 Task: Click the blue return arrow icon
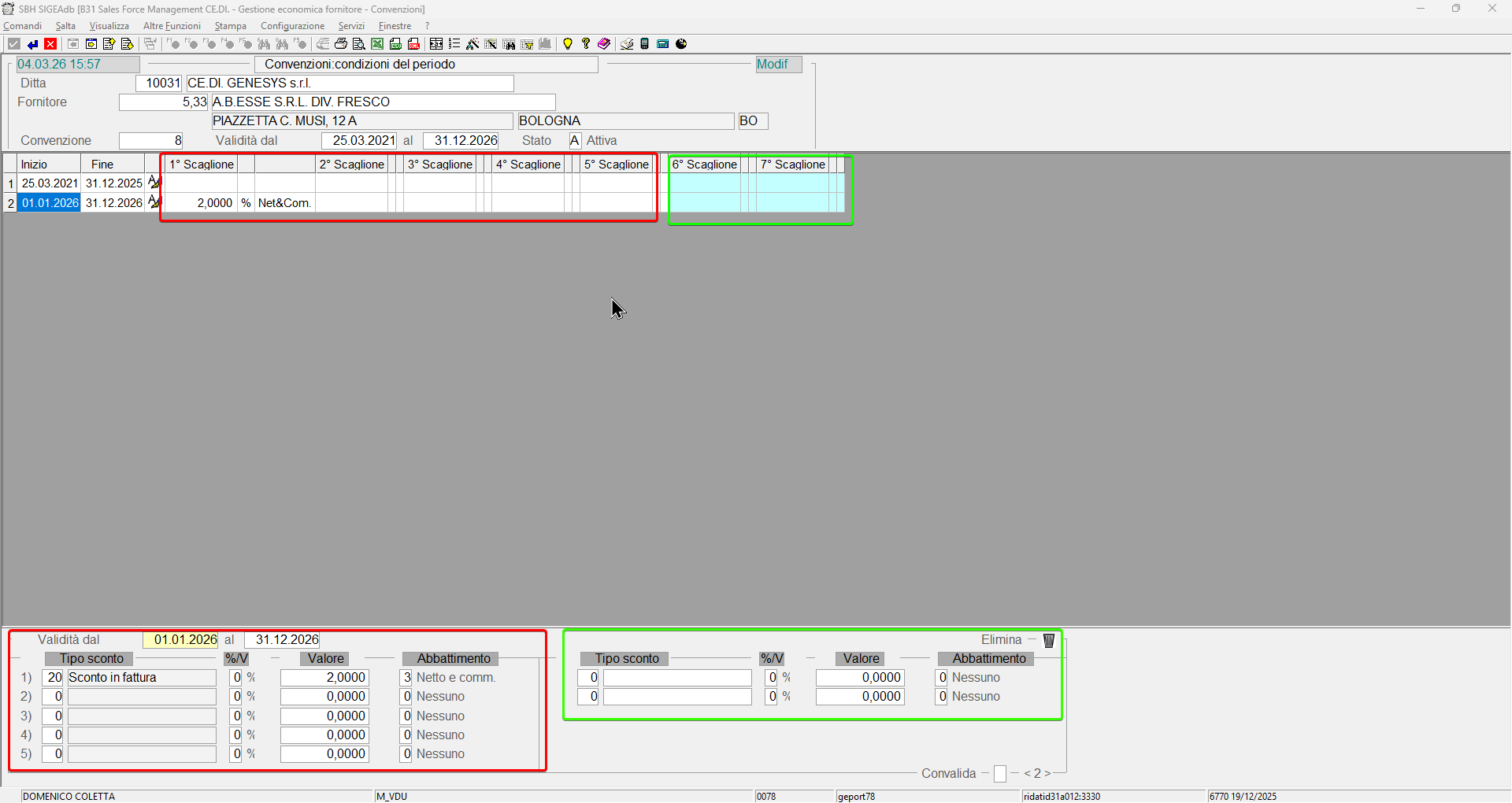click(32, 44)
